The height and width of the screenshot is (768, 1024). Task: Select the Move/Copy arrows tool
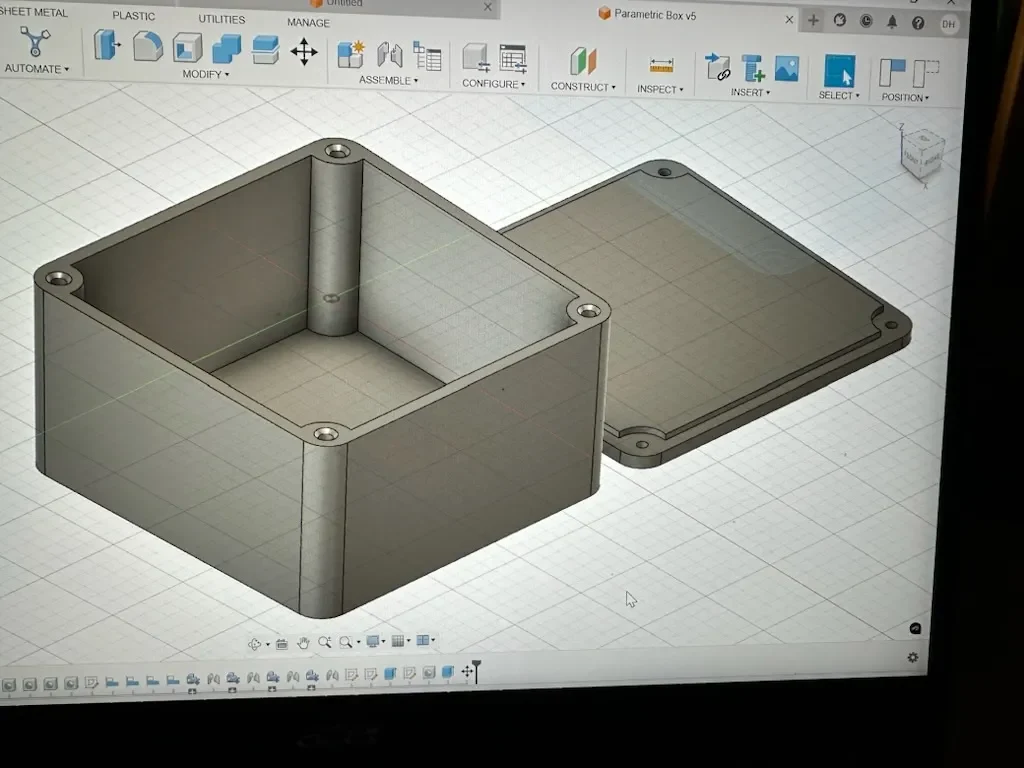pyautogui.click(x=304, y=52)
